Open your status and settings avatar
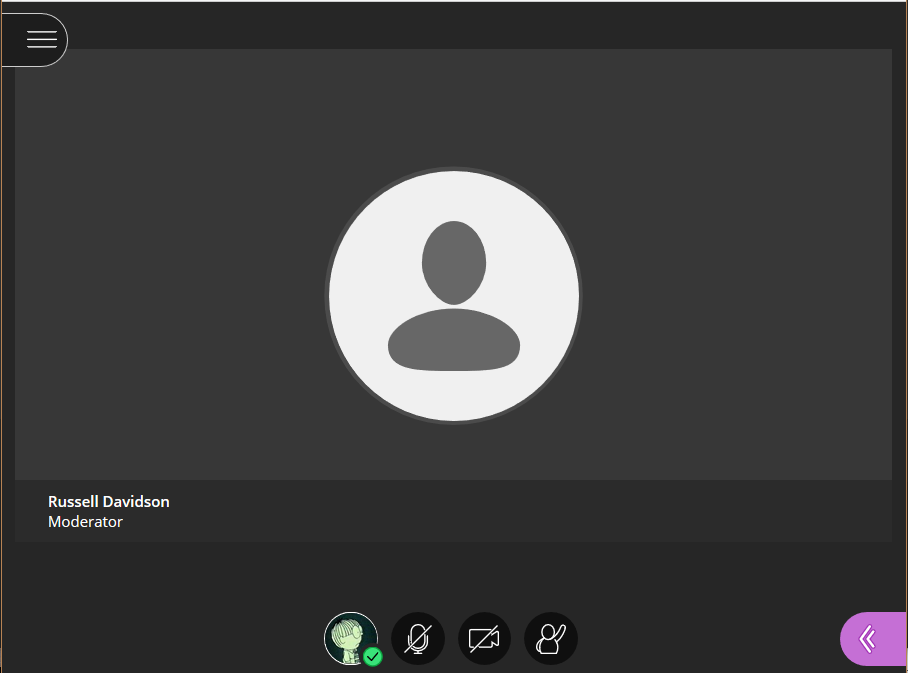The height and width of the screenshot is (673, 908). [x=350, y=638]
